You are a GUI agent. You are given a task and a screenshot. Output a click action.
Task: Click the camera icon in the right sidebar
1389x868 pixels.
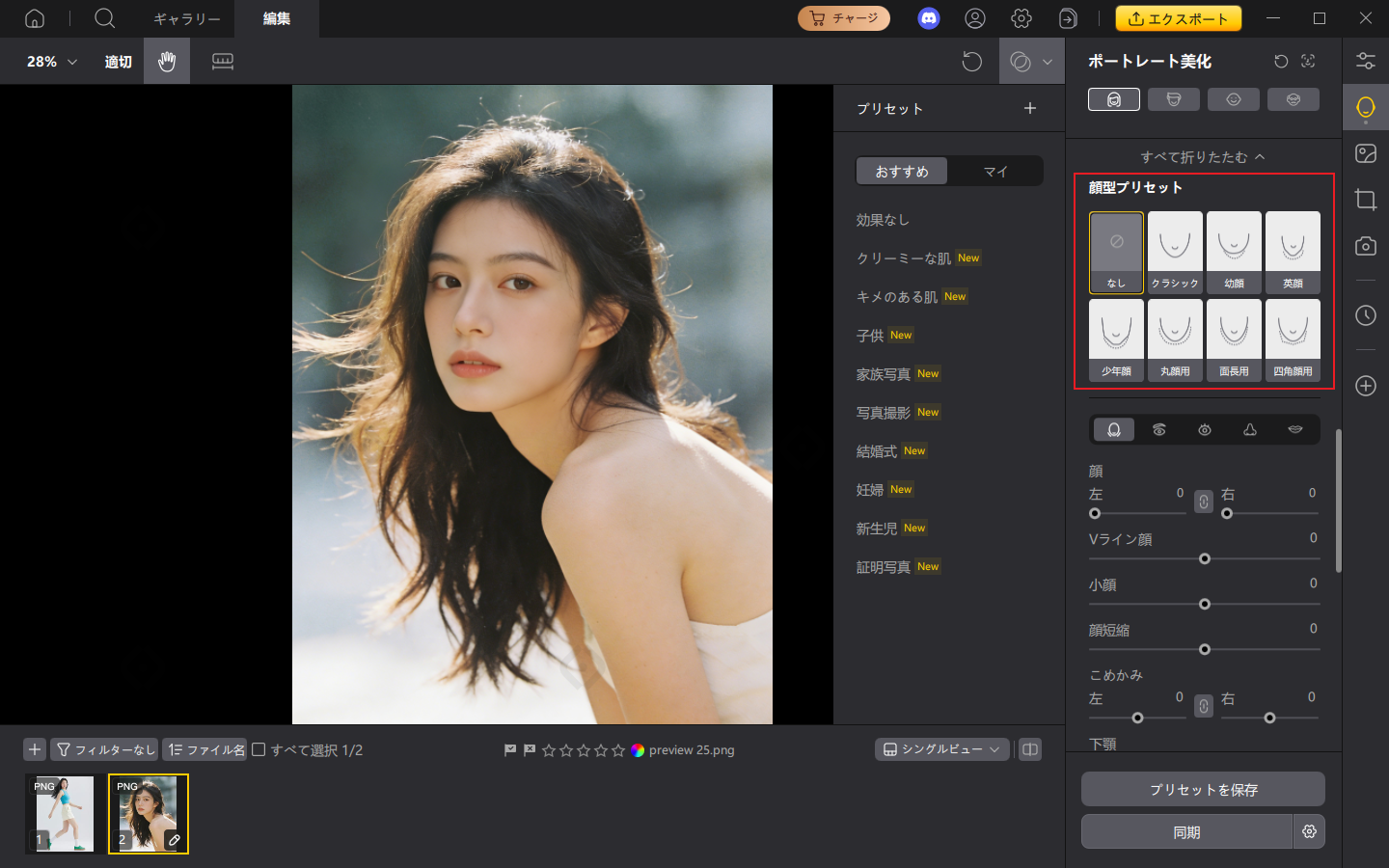pyautogui.click(x=1365, y=246)
